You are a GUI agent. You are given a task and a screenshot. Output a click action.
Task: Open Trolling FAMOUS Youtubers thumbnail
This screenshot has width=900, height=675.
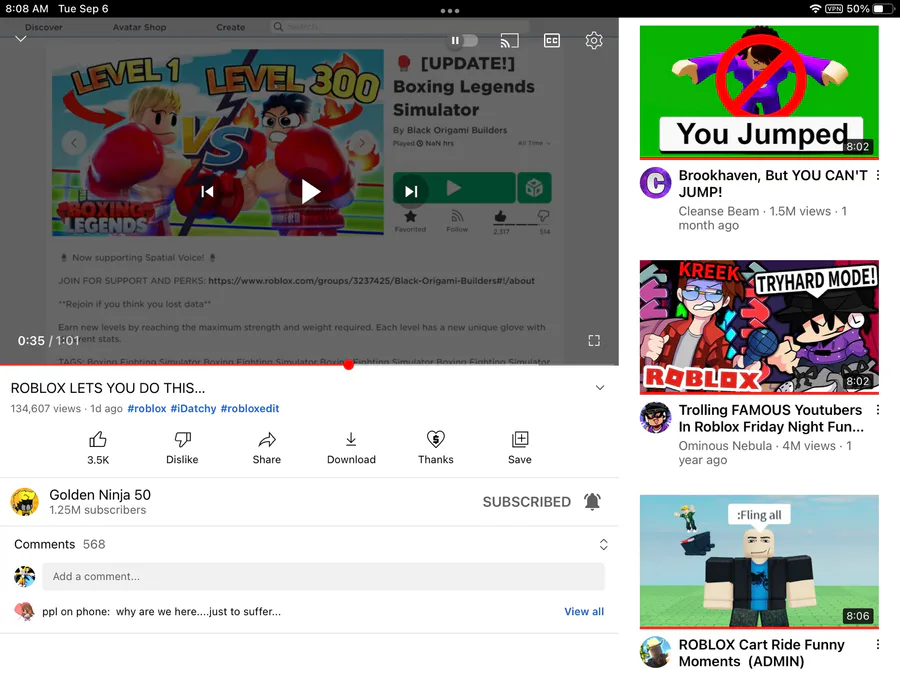click(759, 327)
